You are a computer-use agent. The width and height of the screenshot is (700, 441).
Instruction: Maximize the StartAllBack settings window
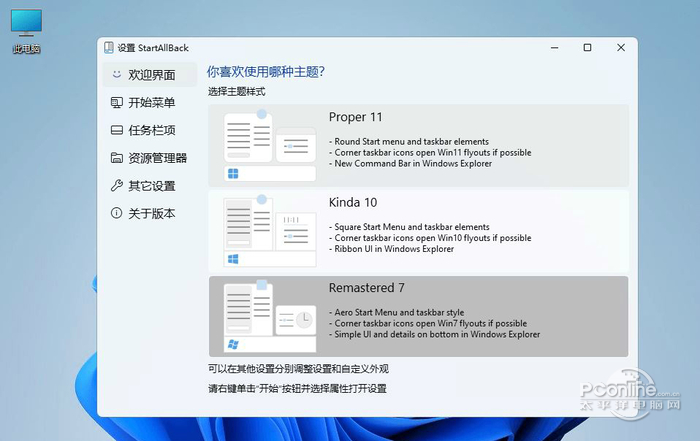click(x=588, y=48)
